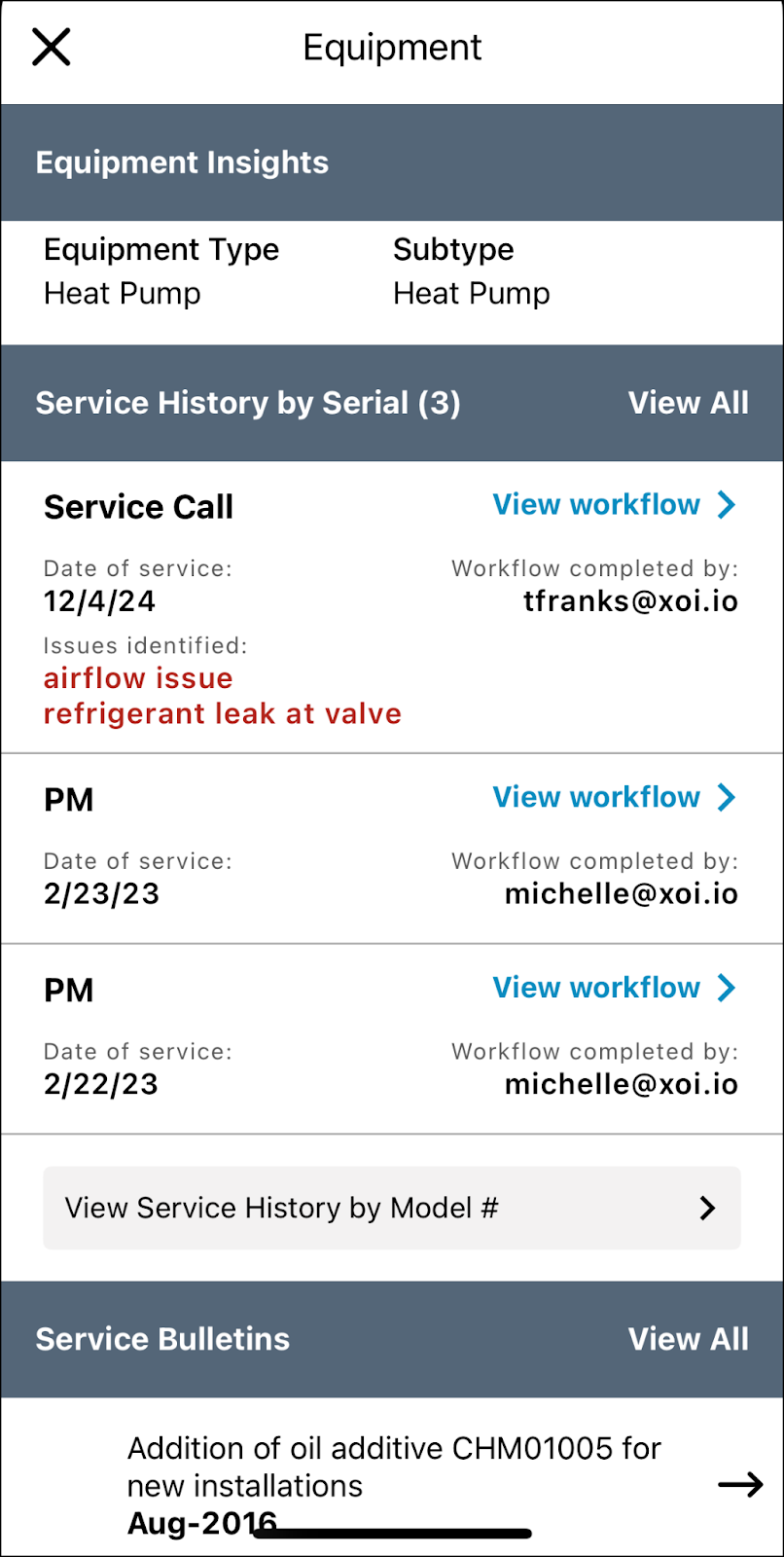Tap the tfranks@xoi.io email address

coord(630,601)
